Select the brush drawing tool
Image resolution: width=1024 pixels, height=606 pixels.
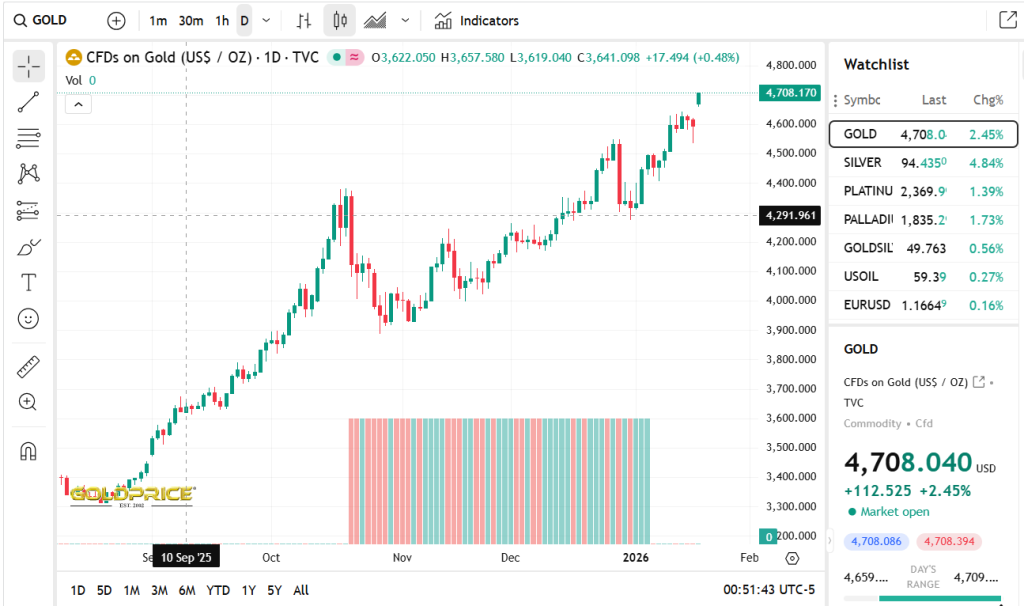[x=28, y=247]
